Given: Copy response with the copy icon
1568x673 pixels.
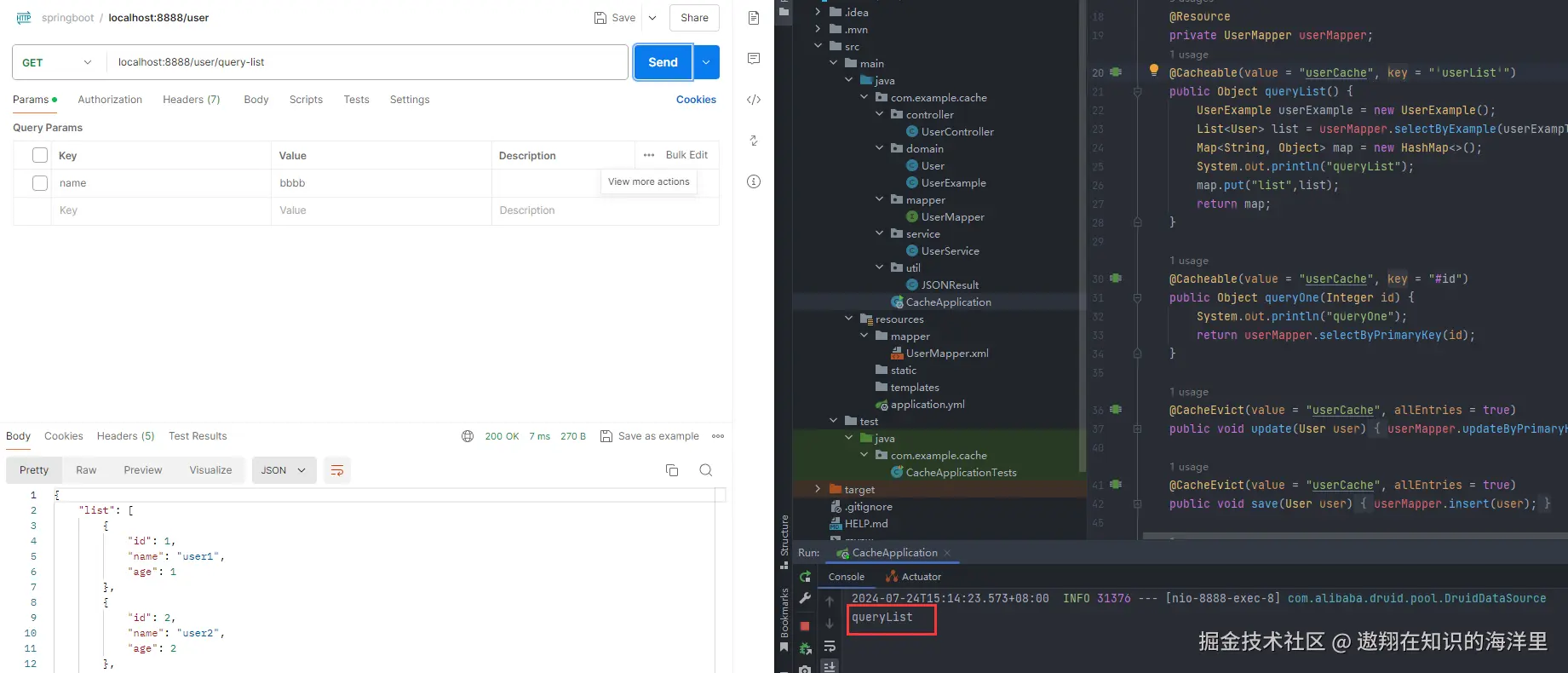Looking at the screenshot, I should (671, 470).
